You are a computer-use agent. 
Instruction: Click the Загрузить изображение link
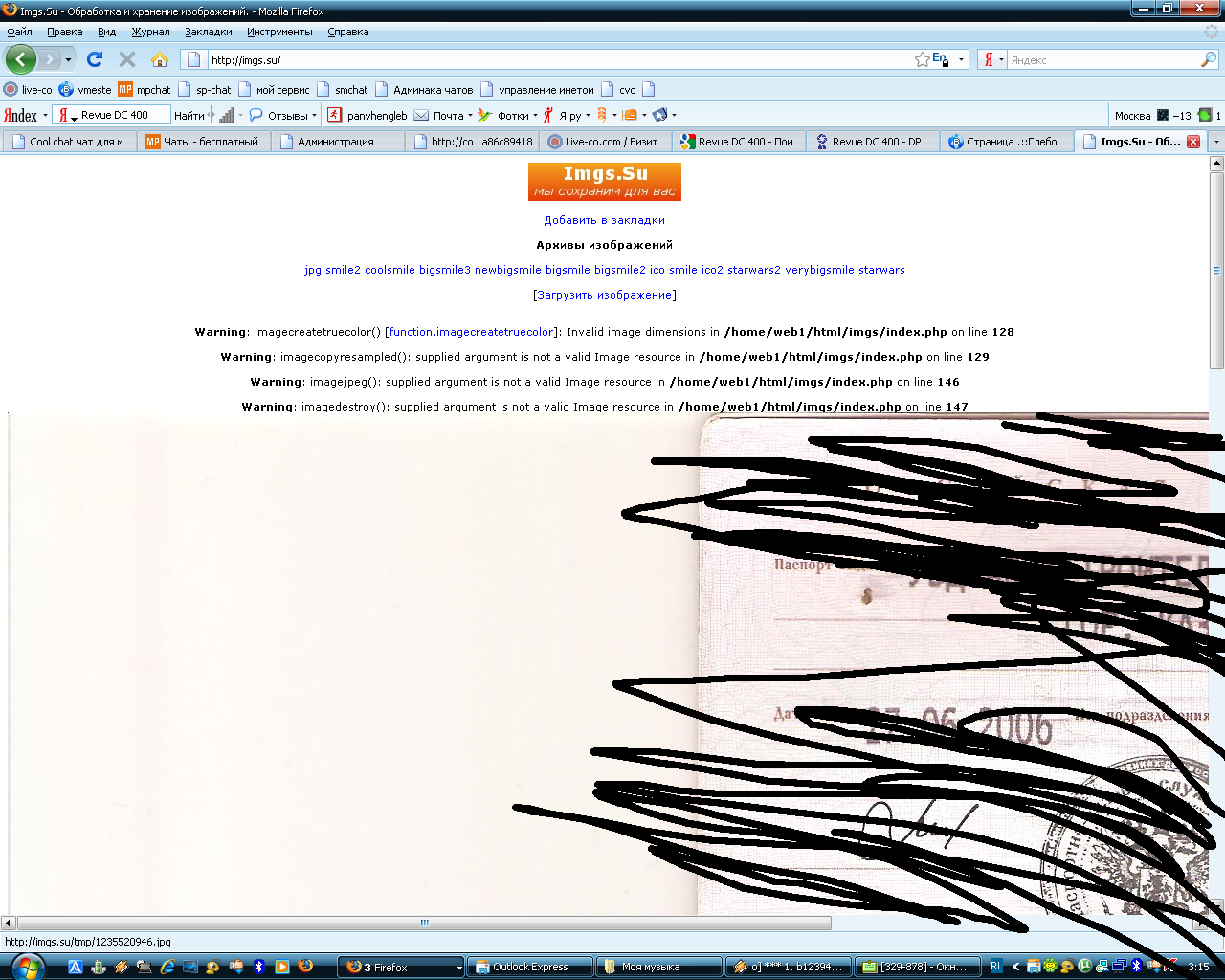[x=604, y=295]
